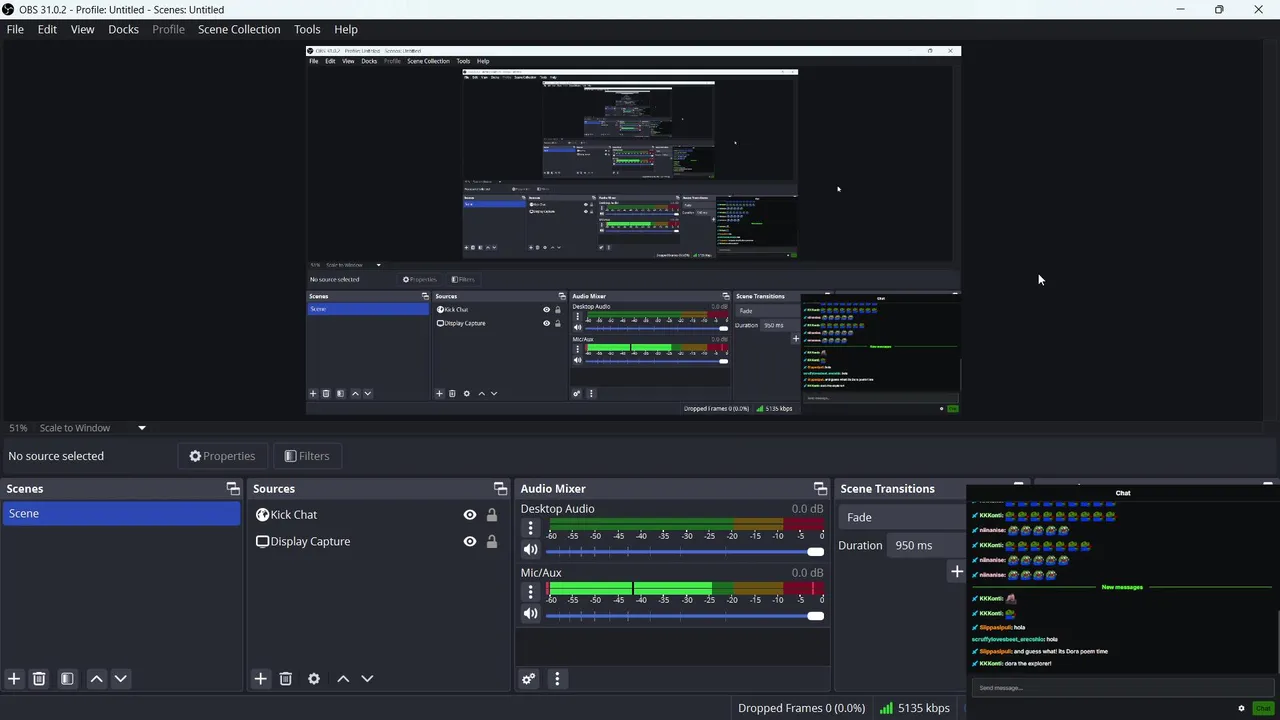Open chat settings gear in Chat window
The width and height of the screenshot is (1280, 720).
tap(1241, 708)
